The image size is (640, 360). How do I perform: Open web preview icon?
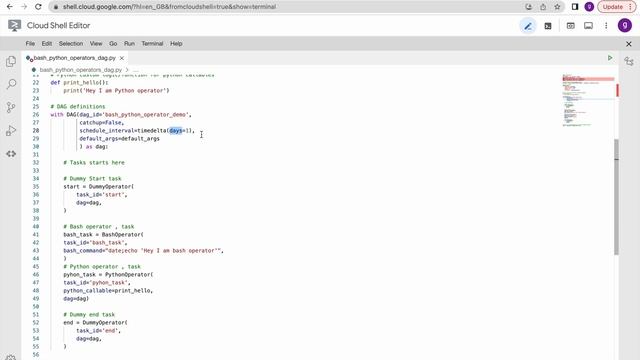point(571,26)
